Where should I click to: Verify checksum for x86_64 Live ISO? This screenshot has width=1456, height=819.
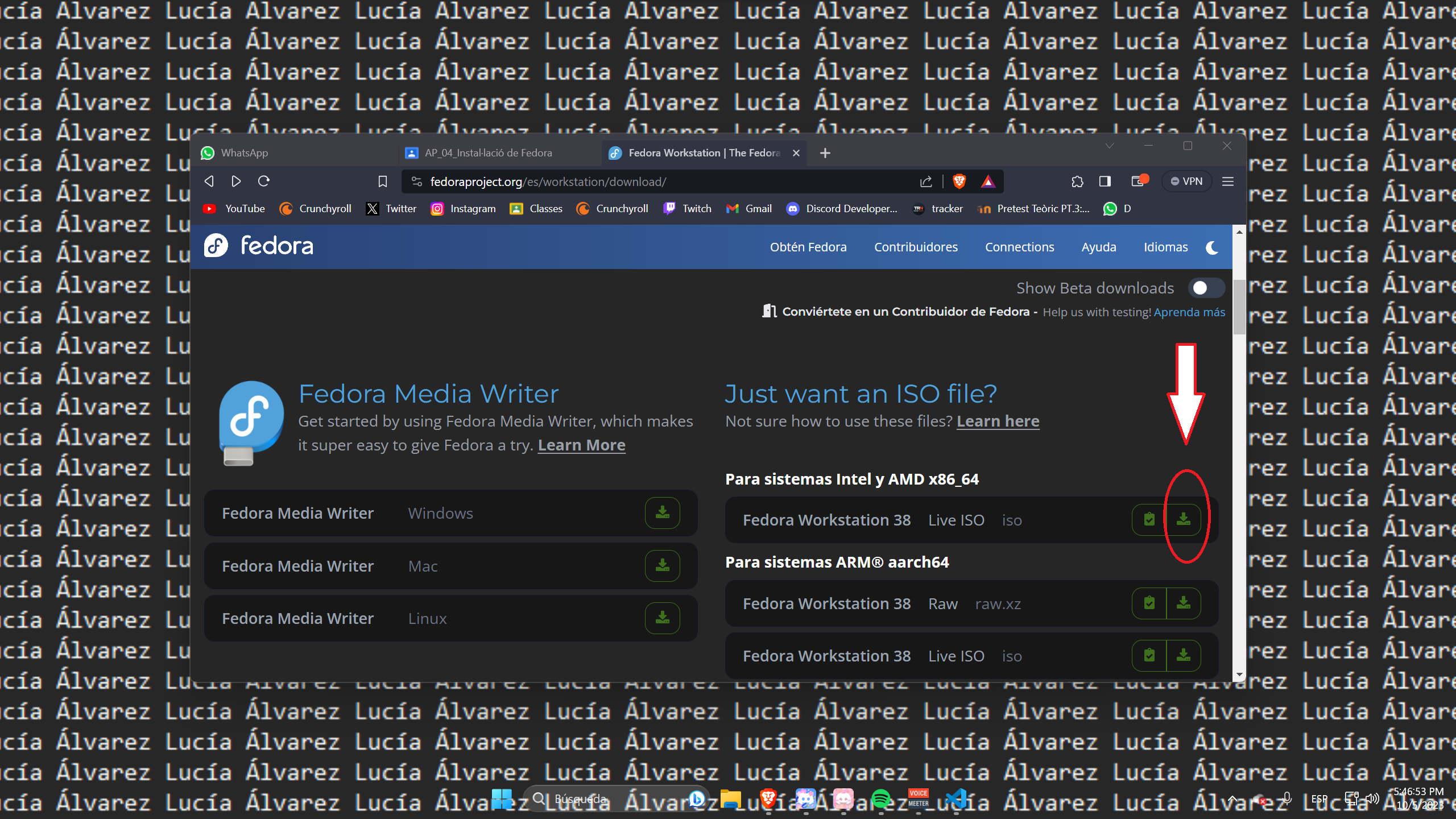pos(1149,520)
